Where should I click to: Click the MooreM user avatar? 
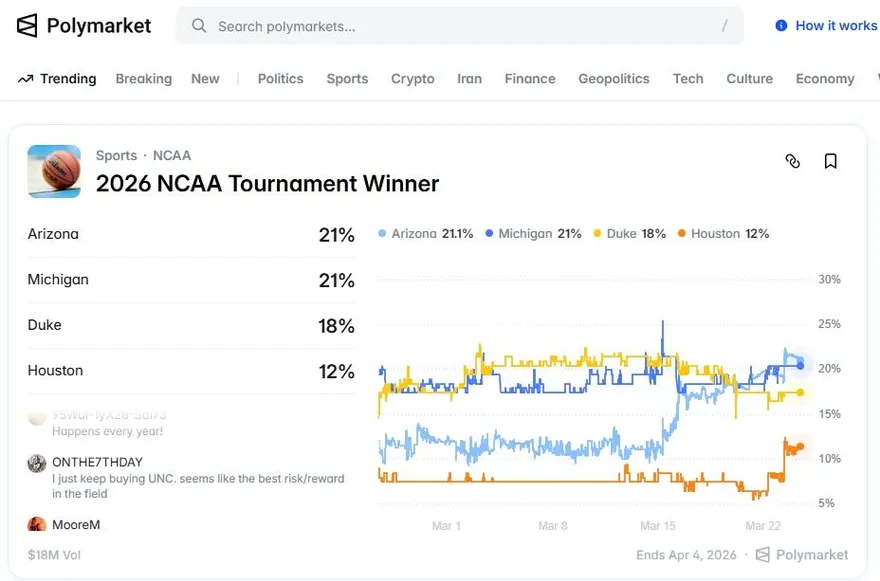[x=37, y=525]
